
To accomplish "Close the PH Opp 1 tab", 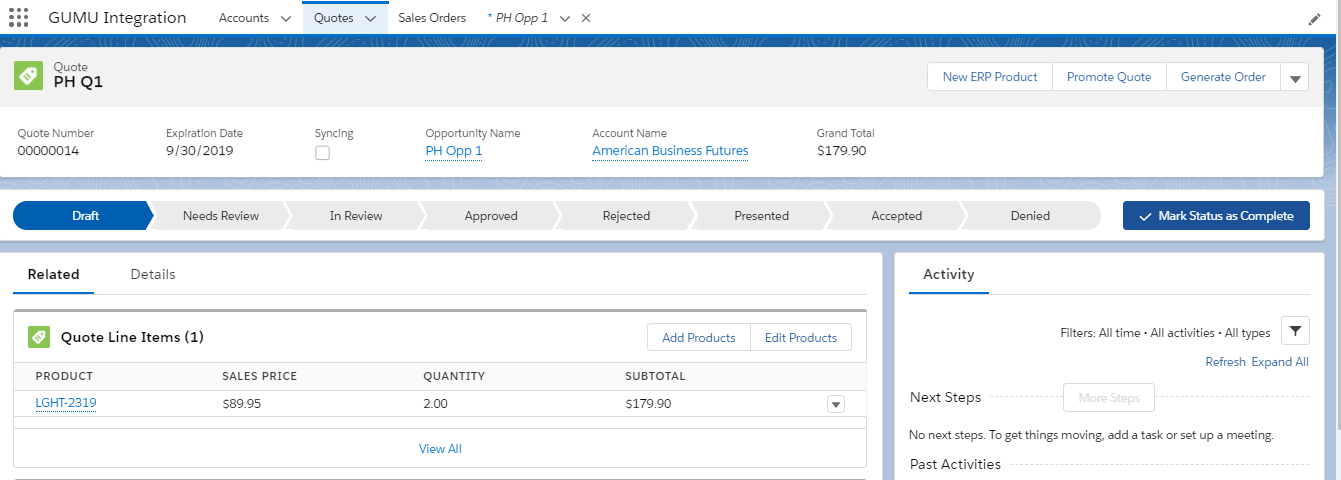I will 586,18.
